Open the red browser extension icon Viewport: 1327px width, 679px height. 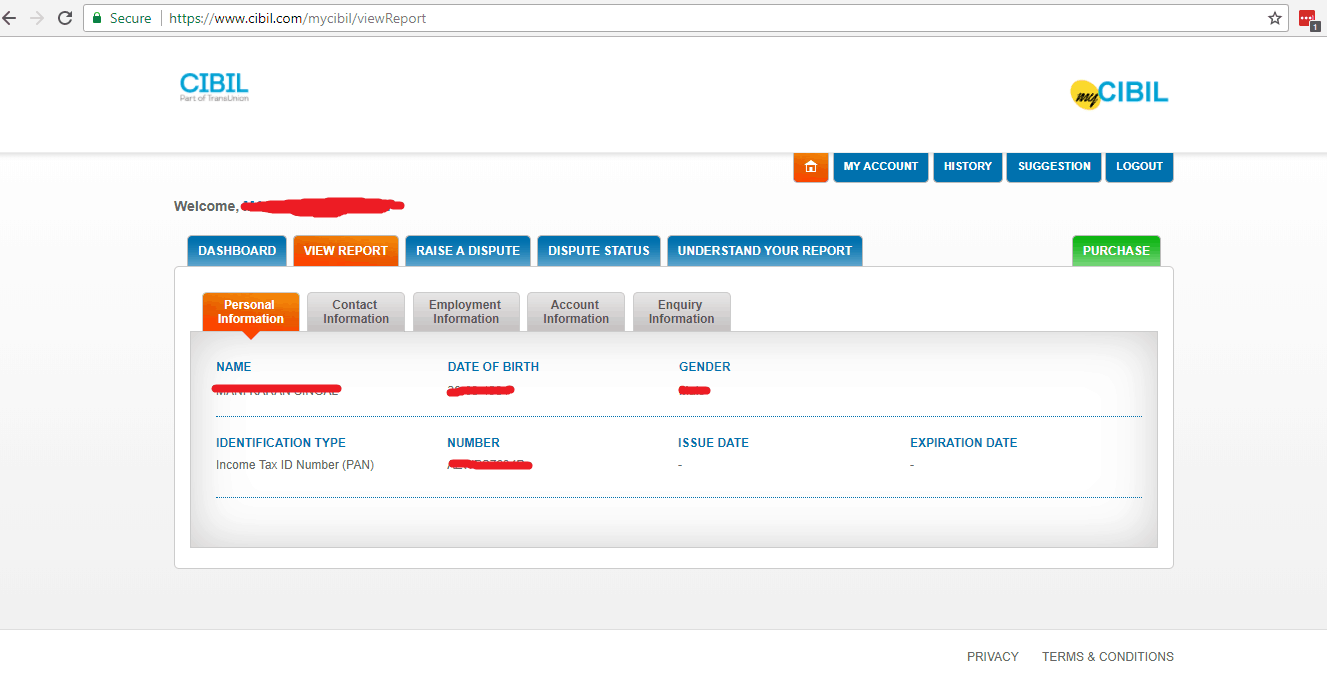click(1308, 19)
